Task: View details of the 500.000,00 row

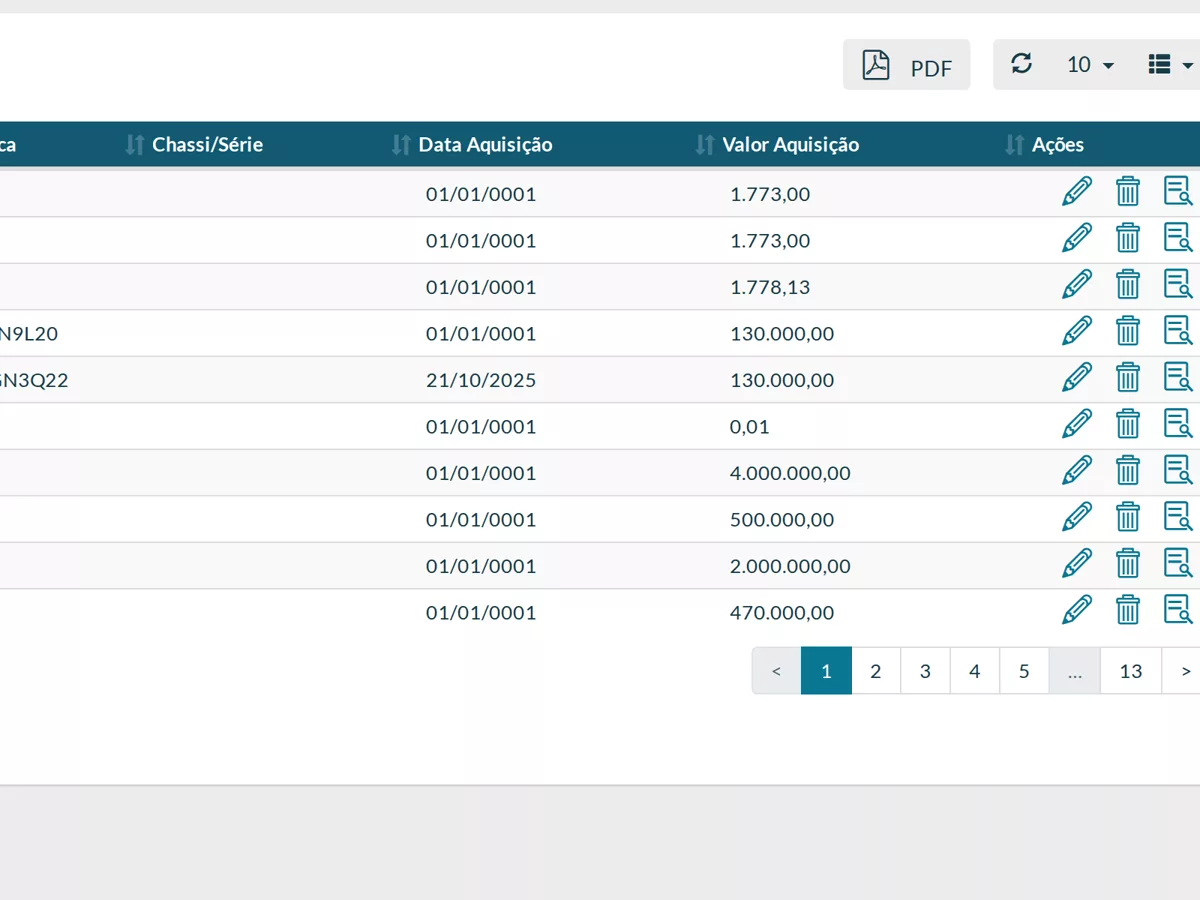Action: (x=1178, y=517)
